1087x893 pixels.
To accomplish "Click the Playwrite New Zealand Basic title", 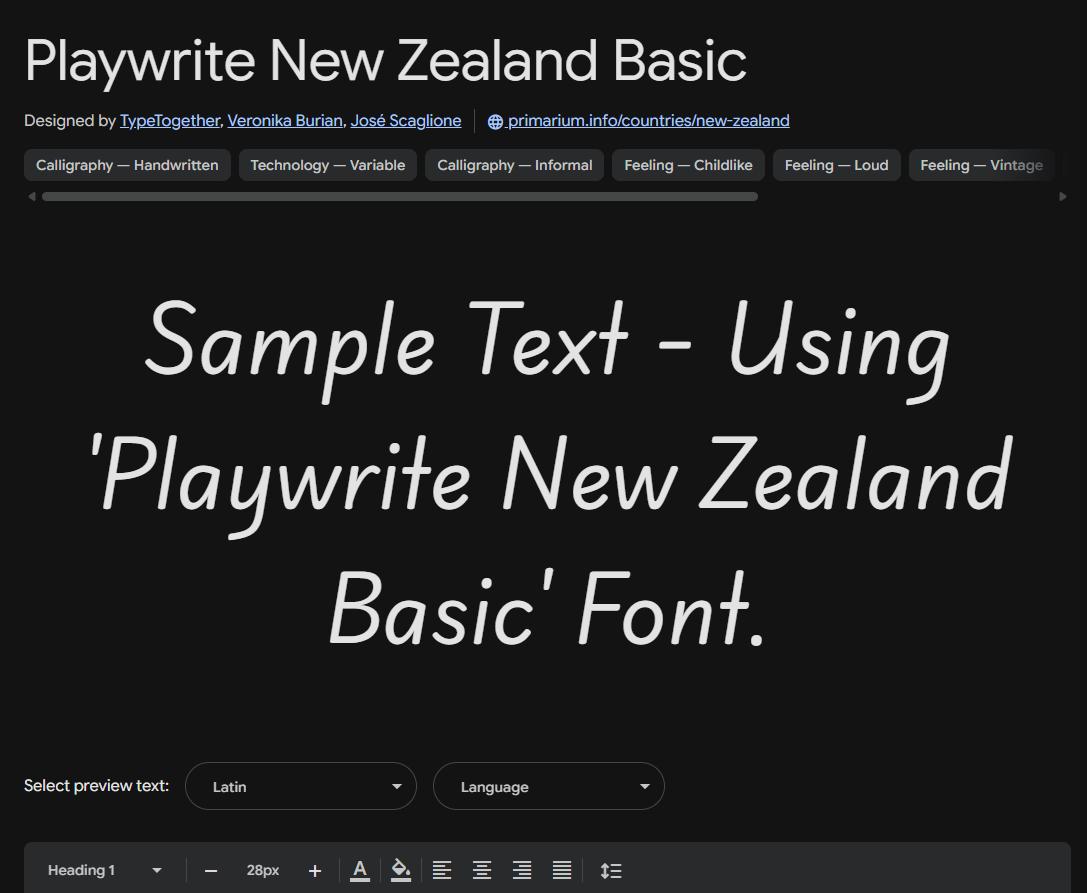I will coord(385,61).
